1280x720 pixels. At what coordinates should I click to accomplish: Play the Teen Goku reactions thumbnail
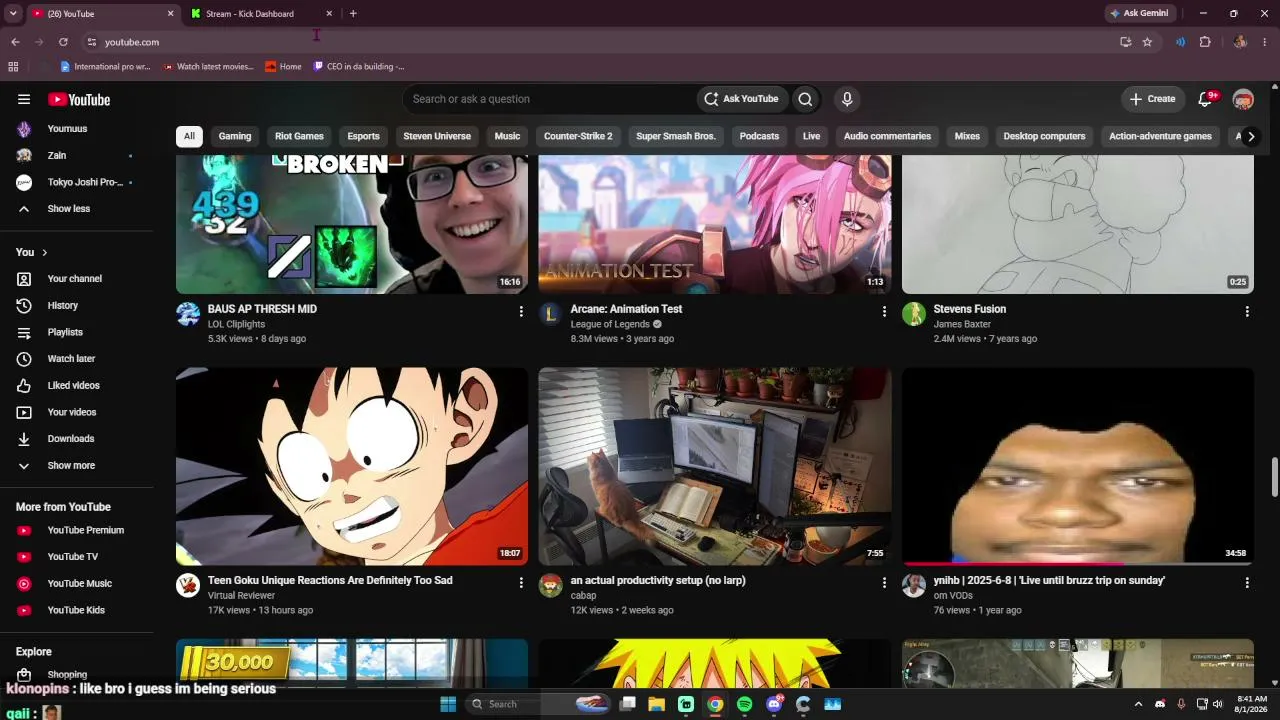352,467
